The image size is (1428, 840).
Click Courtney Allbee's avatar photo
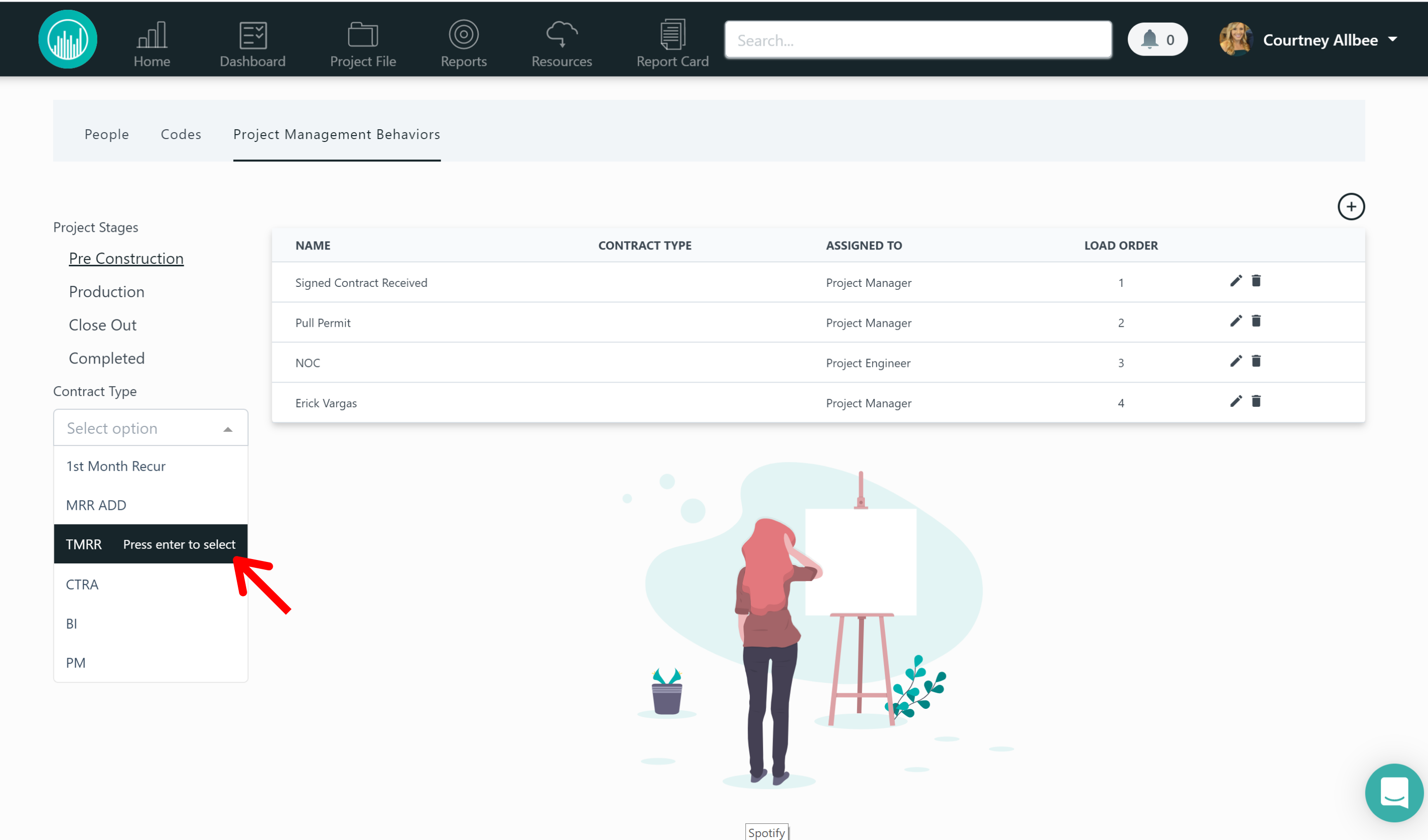click(x=1235, y=39)
